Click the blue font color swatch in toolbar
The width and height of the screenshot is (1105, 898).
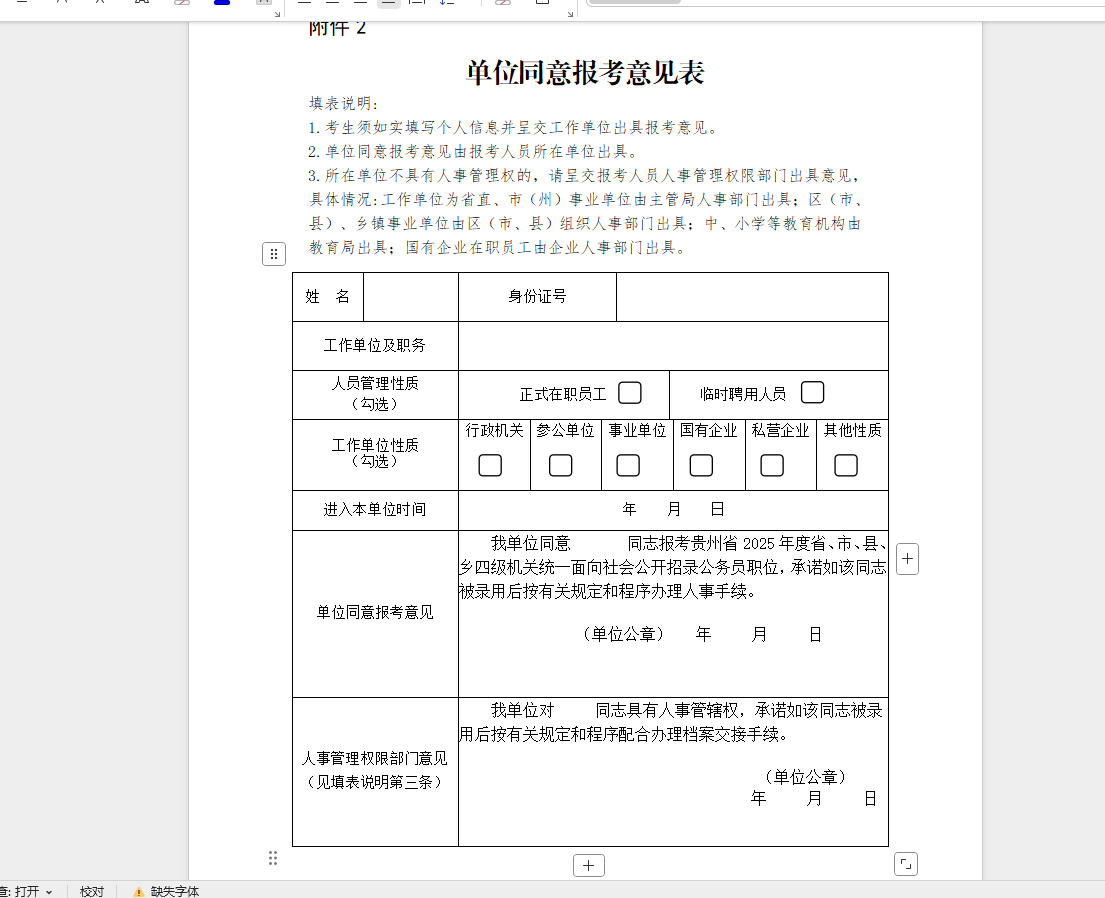[222, 3]
